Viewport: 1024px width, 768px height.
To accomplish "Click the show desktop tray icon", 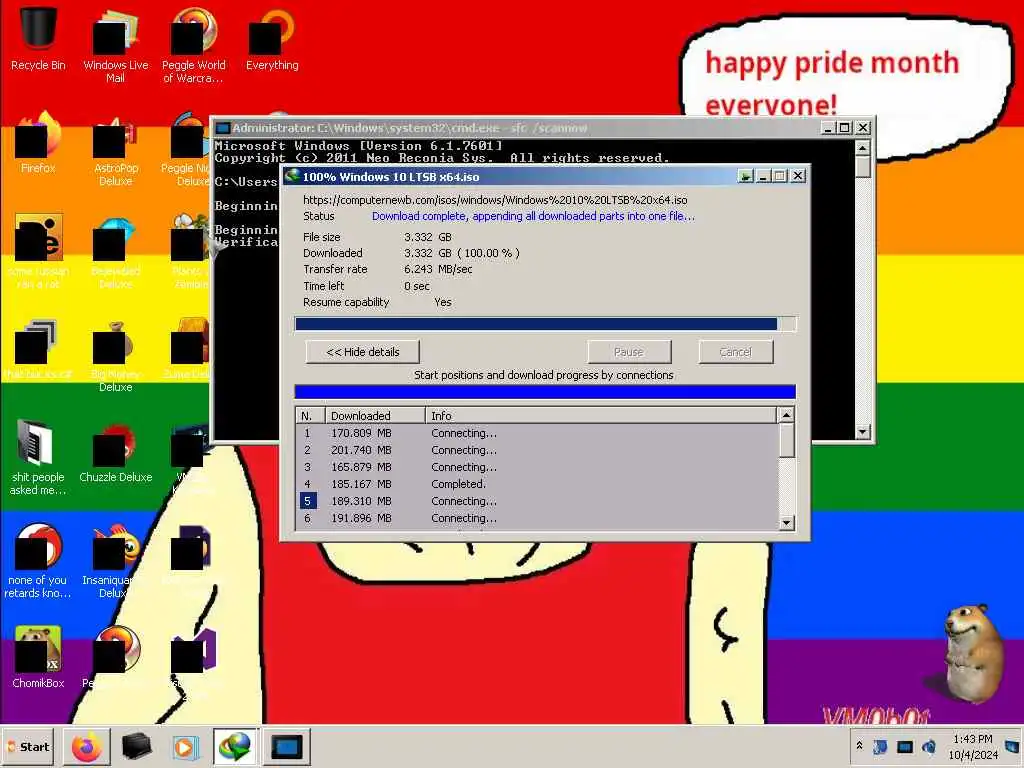I will tap(1012, 746).
